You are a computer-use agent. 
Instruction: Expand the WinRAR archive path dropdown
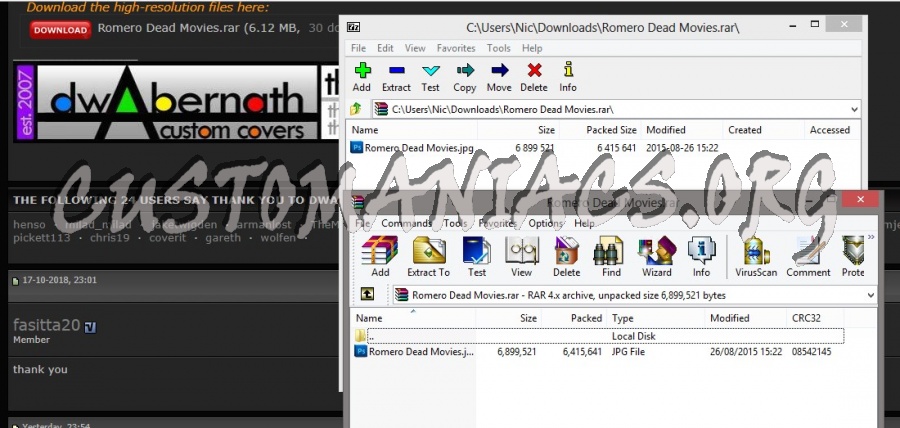871,295
